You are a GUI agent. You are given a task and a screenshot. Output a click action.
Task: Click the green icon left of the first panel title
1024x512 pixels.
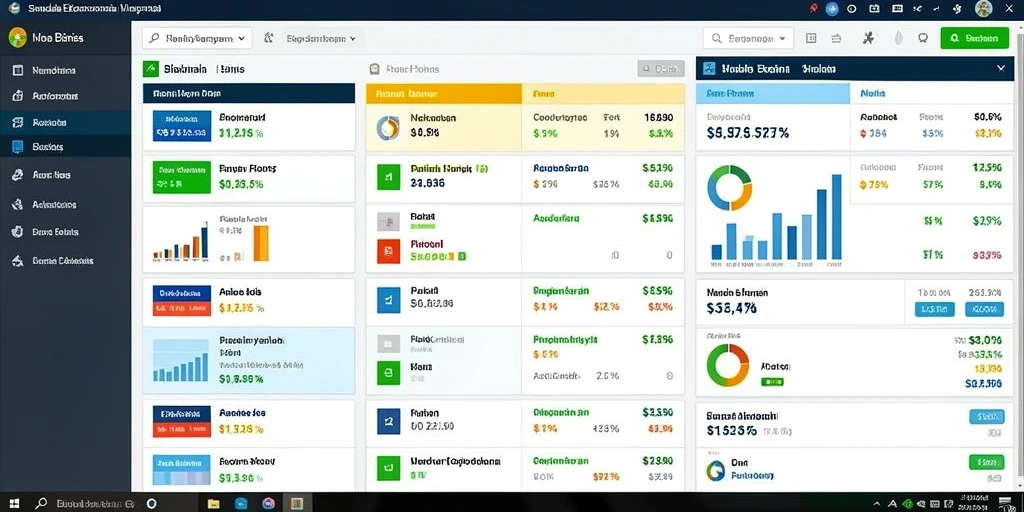(x=151, y=69)
